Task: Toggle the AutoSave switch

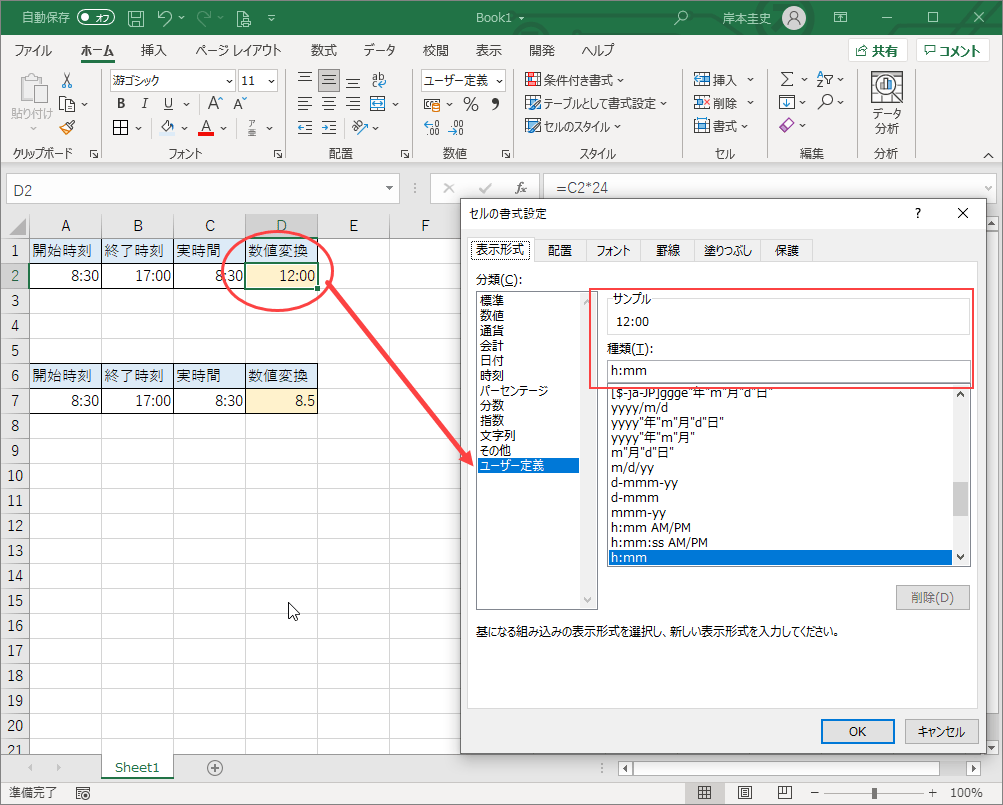Action: click(95, 17)
